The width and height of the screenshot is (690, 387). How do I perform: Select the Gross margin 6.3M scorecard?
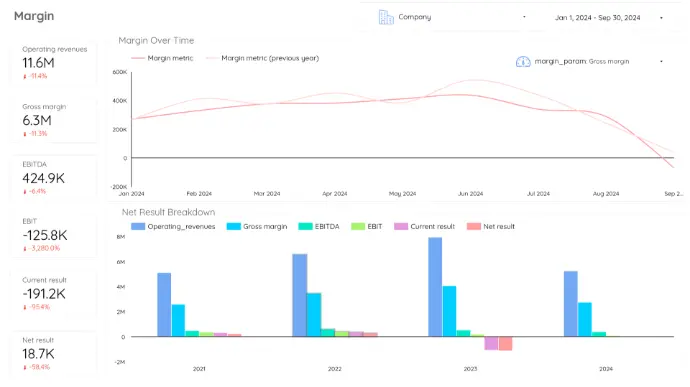pos(54,121)
